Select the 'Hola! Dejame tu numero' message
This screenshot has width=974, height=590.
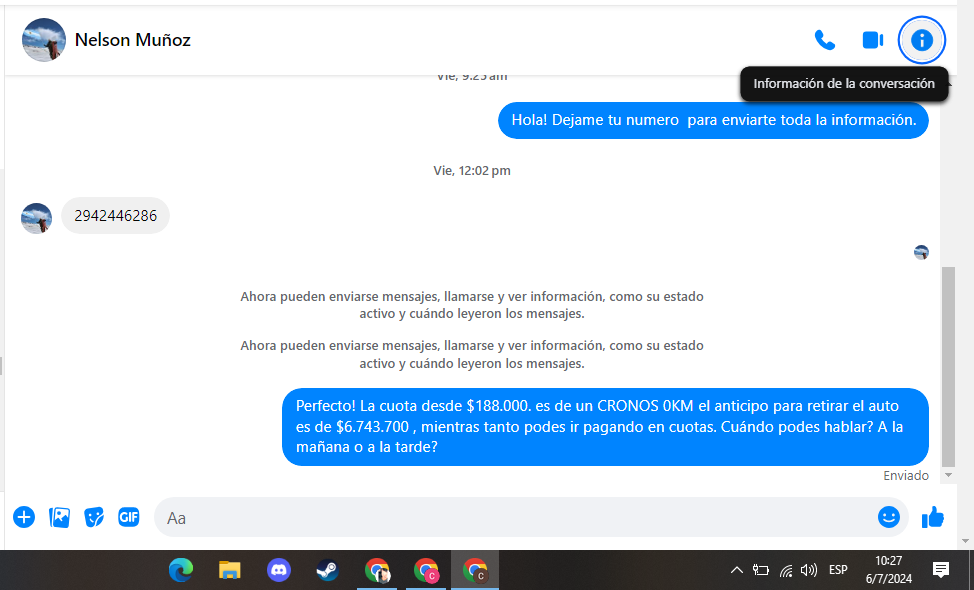click(x=713, y=120)
